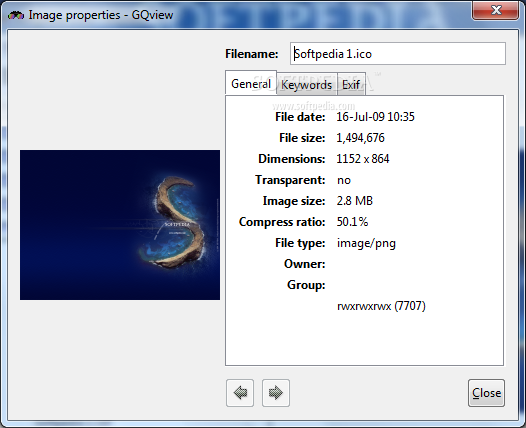Click the Compress ratio label
The height and width of the screenshot is (428, 526).
tap(282, 222)
